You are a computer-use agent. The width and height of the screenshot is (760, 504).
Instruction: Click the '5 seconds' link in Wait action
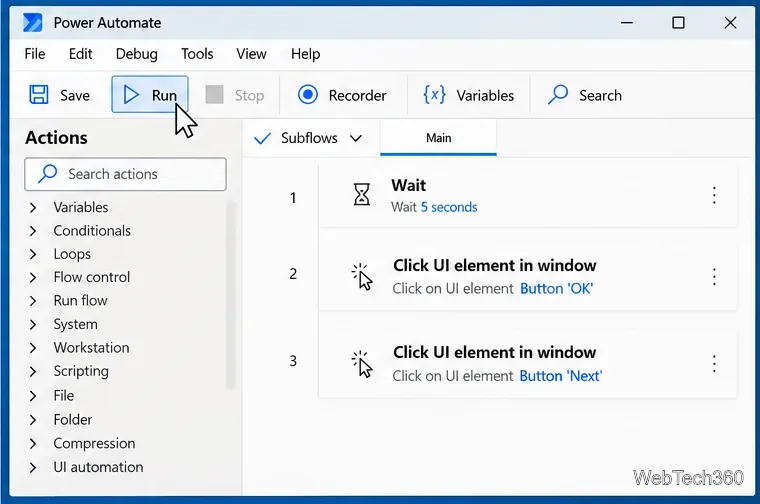tap(449, 207)
